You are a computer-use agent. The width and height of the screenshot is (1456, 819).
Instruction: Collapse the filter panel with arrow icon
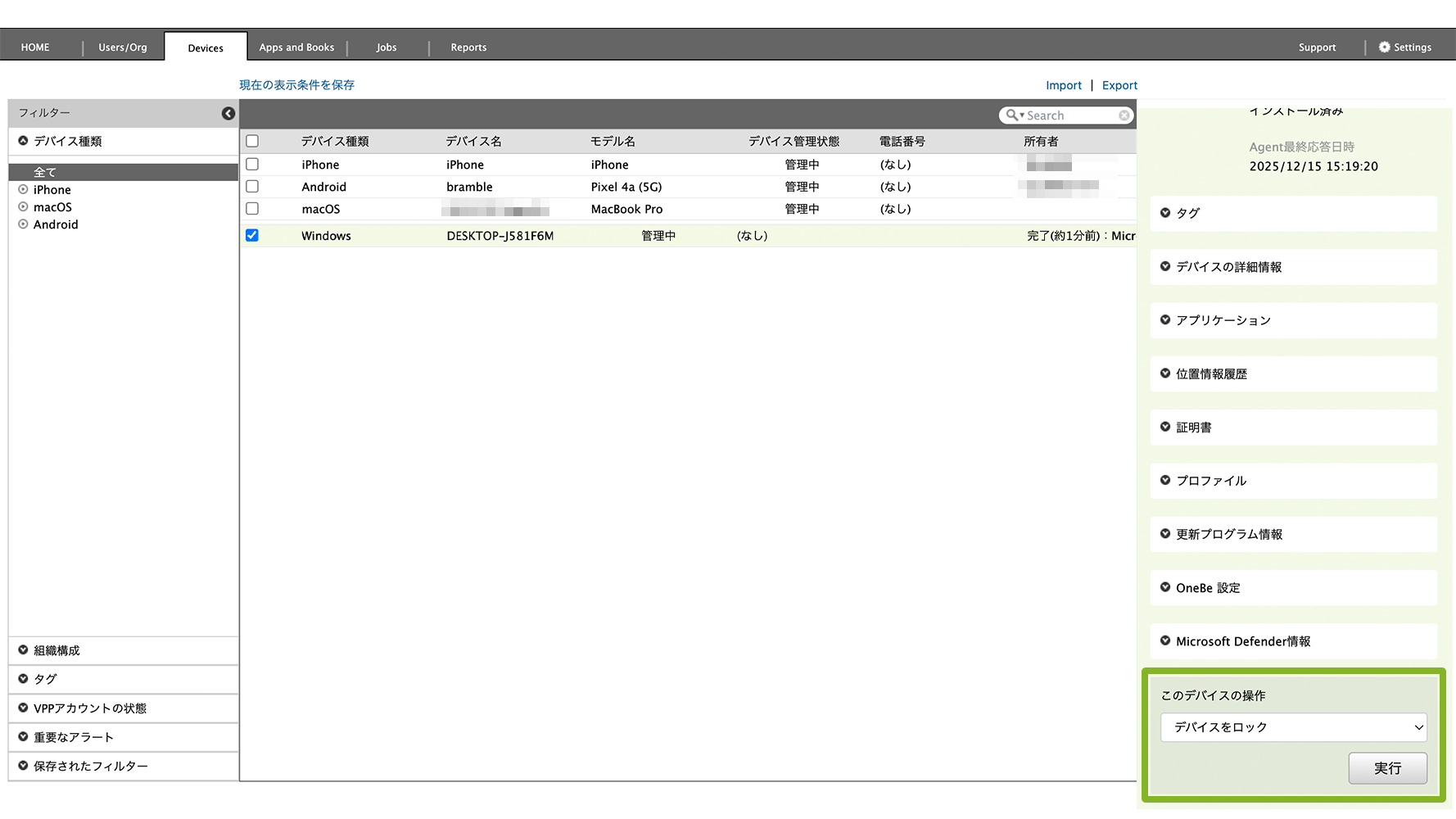point(228,114)
